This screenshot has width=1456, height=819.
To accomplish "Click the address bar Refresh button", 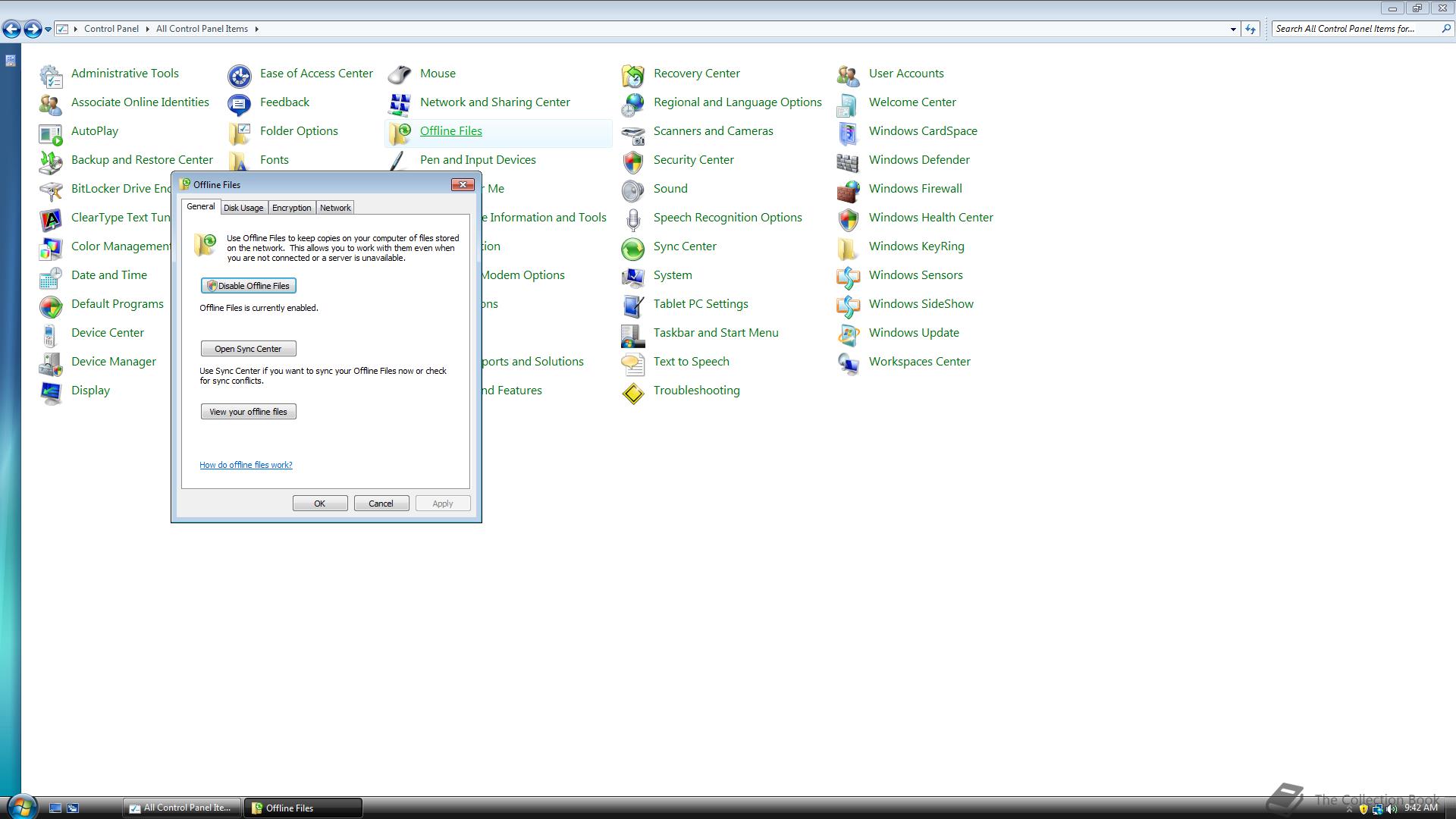I will pyautogui.click(x=1250, y=29).
